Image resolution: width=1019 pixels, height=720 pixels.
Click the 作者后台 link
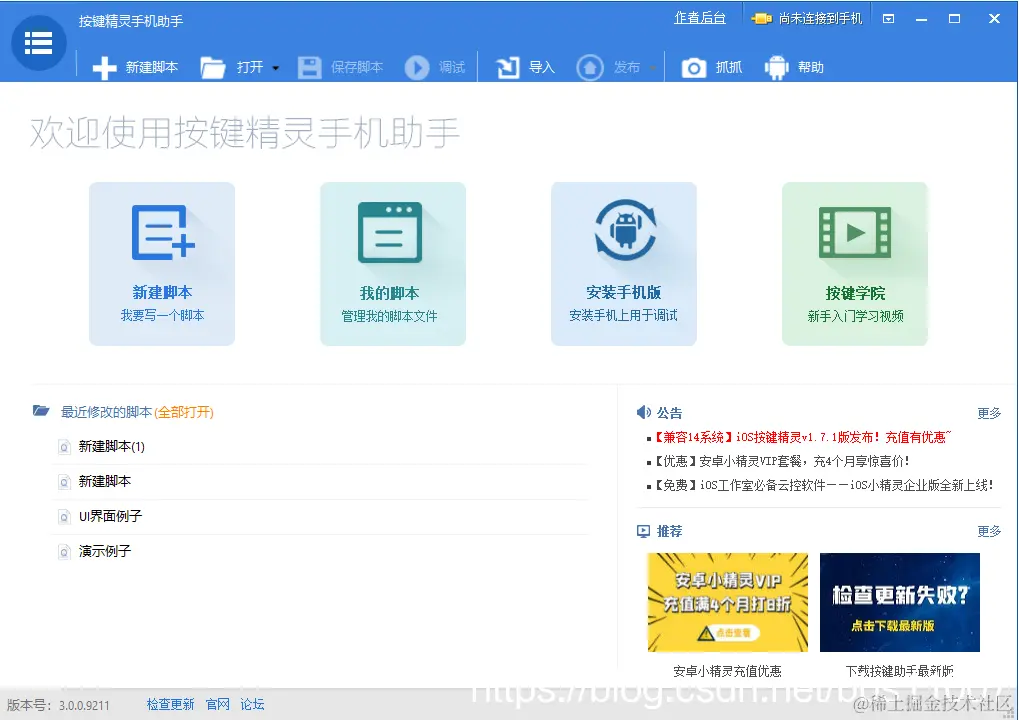pyautogui.click(x=700, y=18)
